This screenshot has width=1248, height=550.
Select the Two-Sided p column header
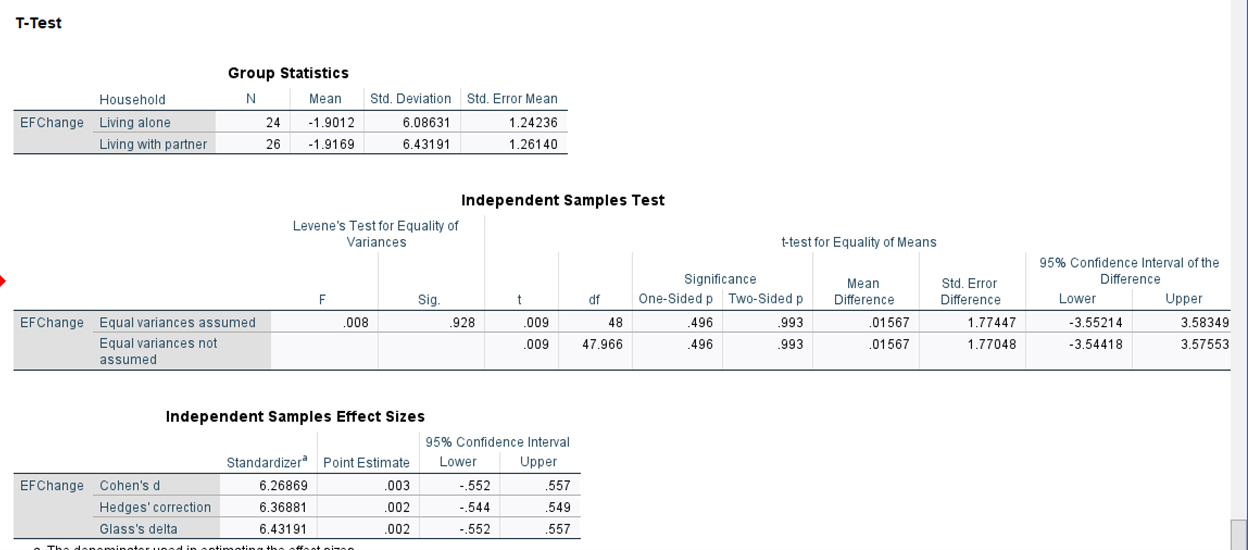(x=766, y=299)
